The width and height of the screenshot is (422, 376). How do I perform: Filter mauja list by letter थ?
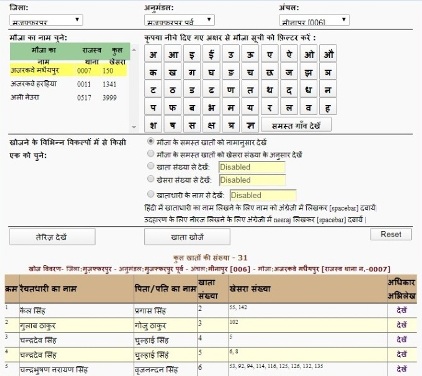(x=270, y=89)
